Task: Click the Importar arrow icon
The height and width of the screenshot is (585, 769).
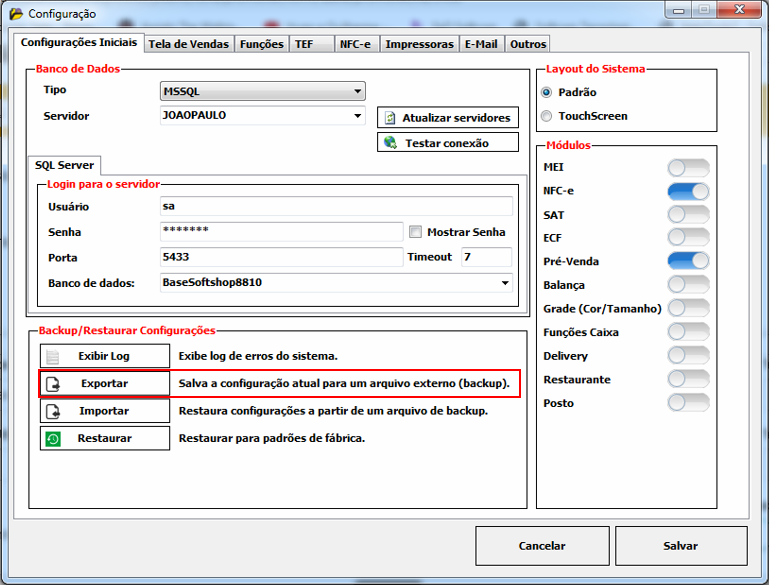Action: (x=54, y=411)
